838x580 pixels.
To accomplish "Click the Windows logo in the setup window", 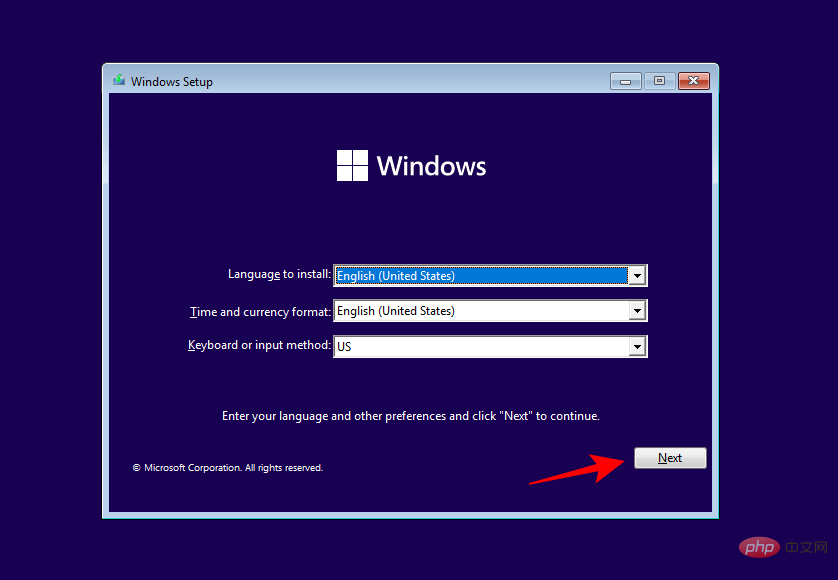I will click(x=352, y=165).
